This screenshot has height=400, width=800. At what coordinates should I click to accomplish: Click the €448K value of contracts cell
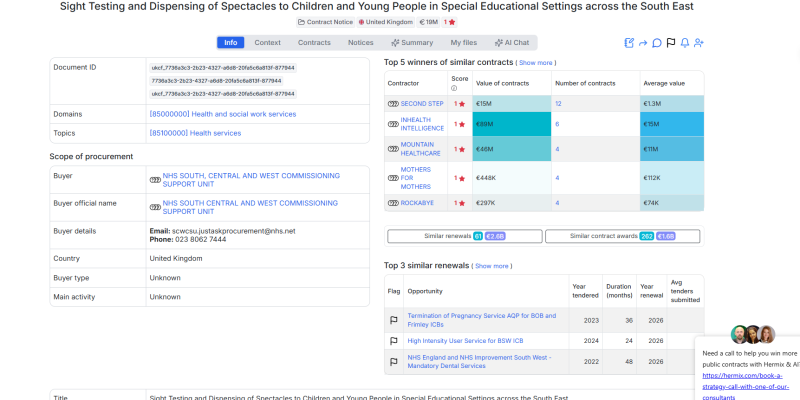[x=512, y=178]
